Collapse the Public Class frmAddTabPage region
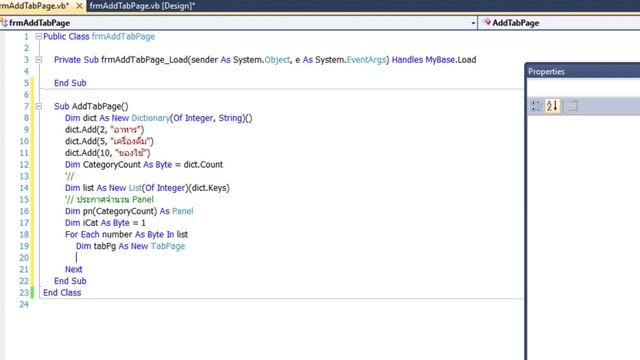The image size is (640, 360). pos(38,36)
